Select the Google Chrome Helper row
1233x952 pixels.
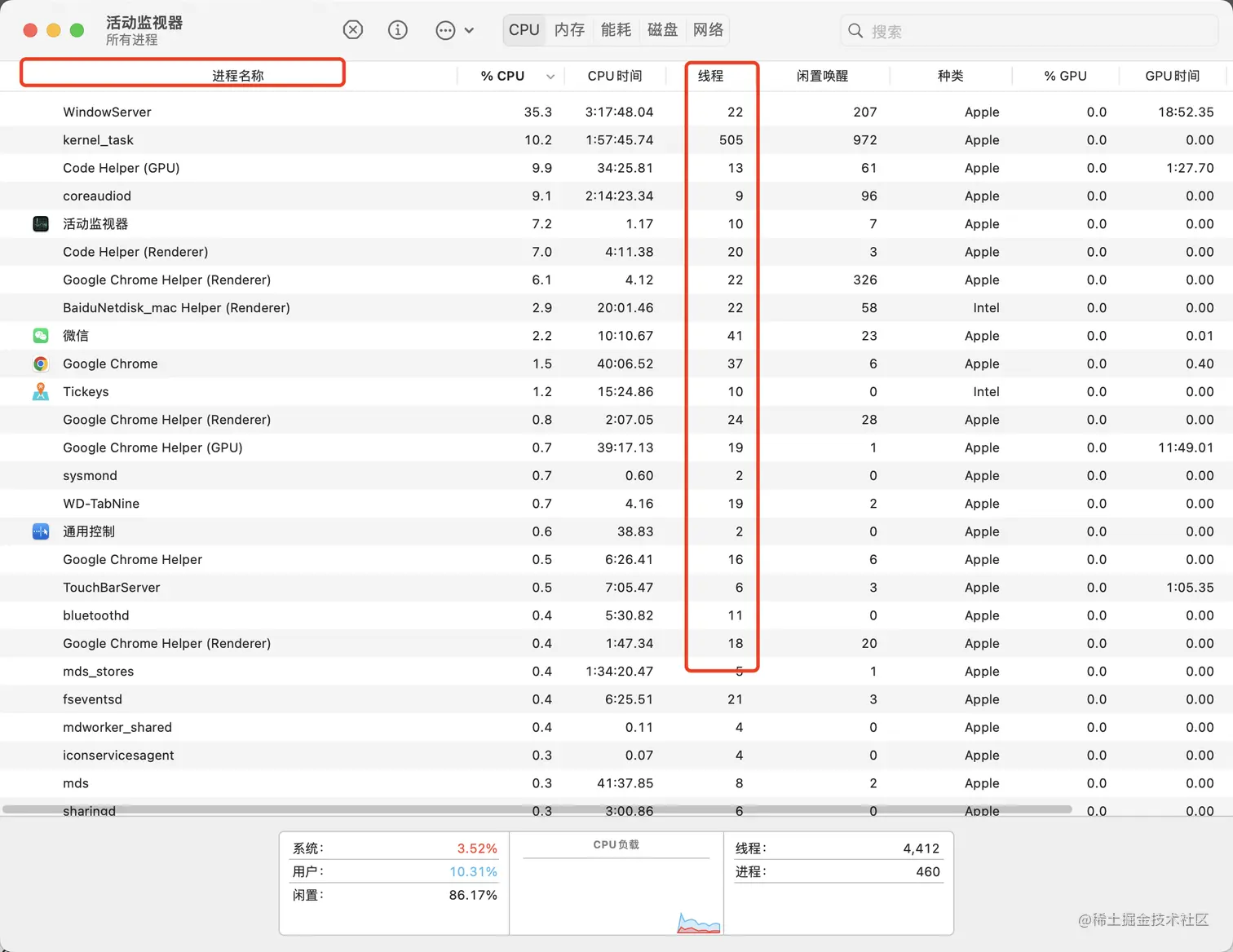click(616, 559)
